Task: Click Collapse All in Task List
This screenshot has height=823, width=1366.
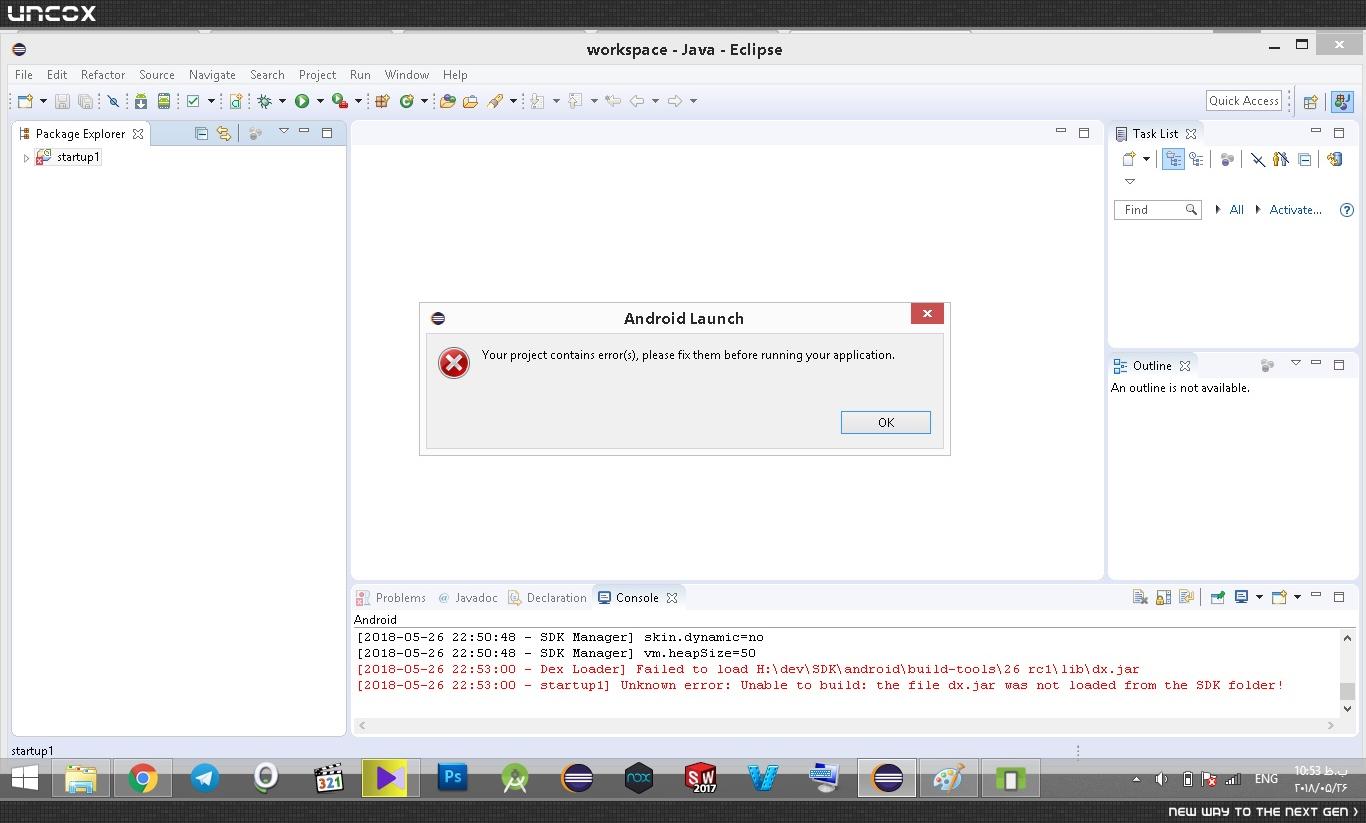Action: (1304, 159)
